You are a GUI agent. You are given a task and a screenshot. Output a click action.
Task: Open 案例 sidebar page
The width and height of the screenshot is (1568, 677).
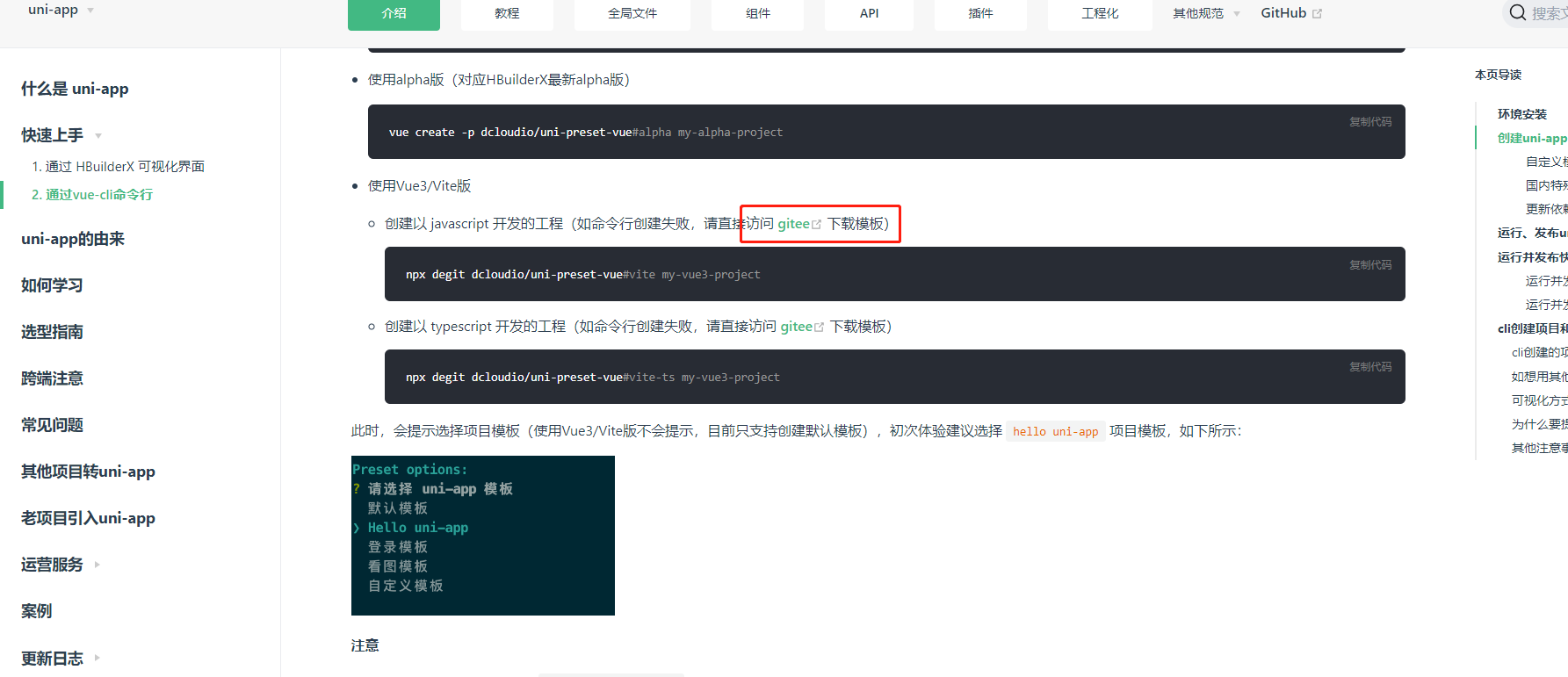point(36,611)
